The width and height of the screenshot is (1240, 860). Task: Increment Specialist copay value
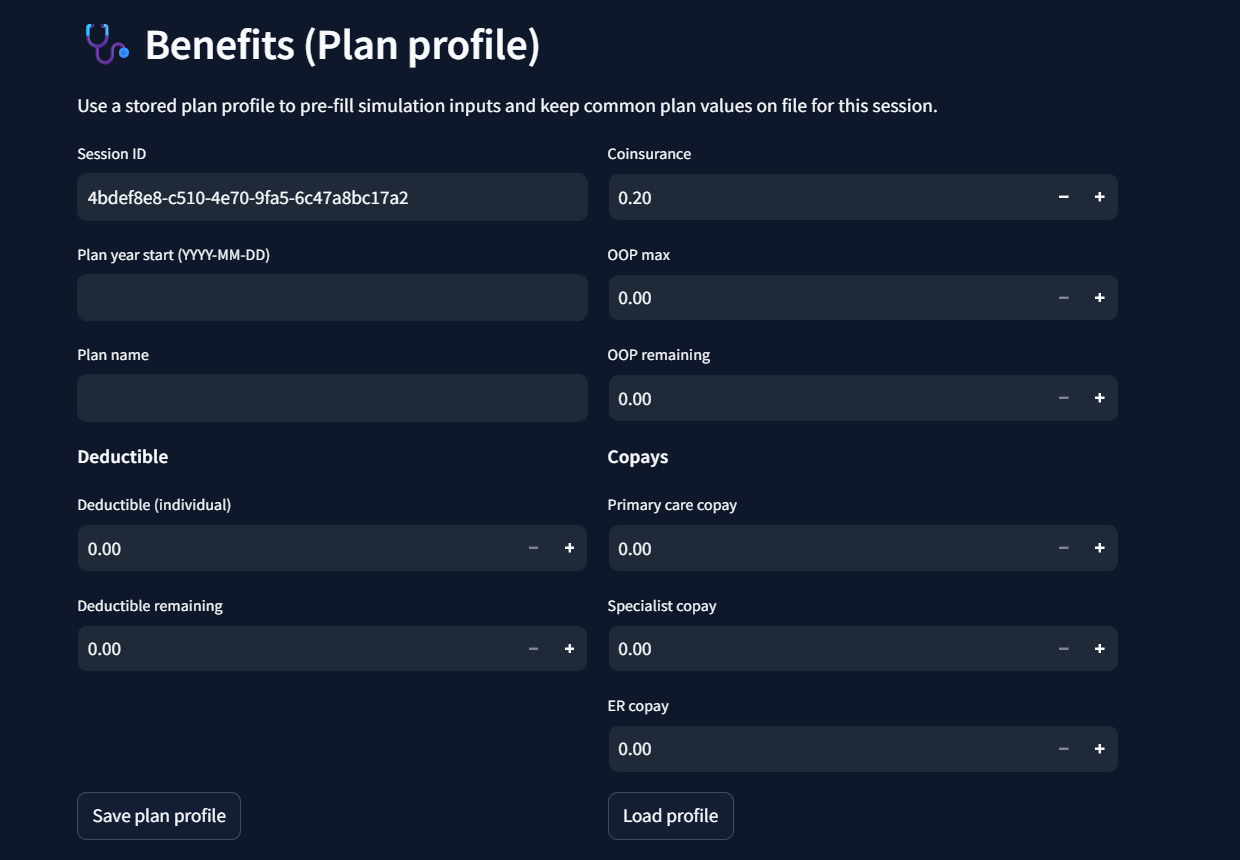(x=1099, y=649)
